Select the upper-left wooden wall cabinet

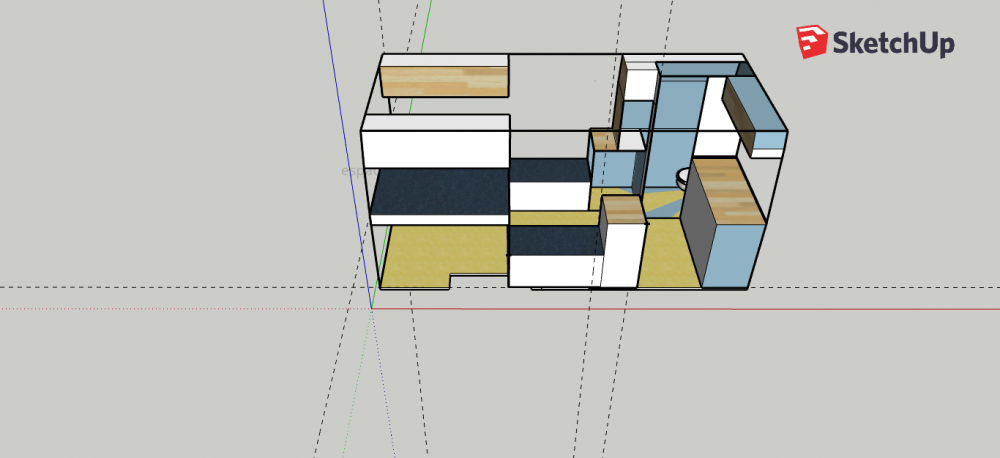click(446, 81)
